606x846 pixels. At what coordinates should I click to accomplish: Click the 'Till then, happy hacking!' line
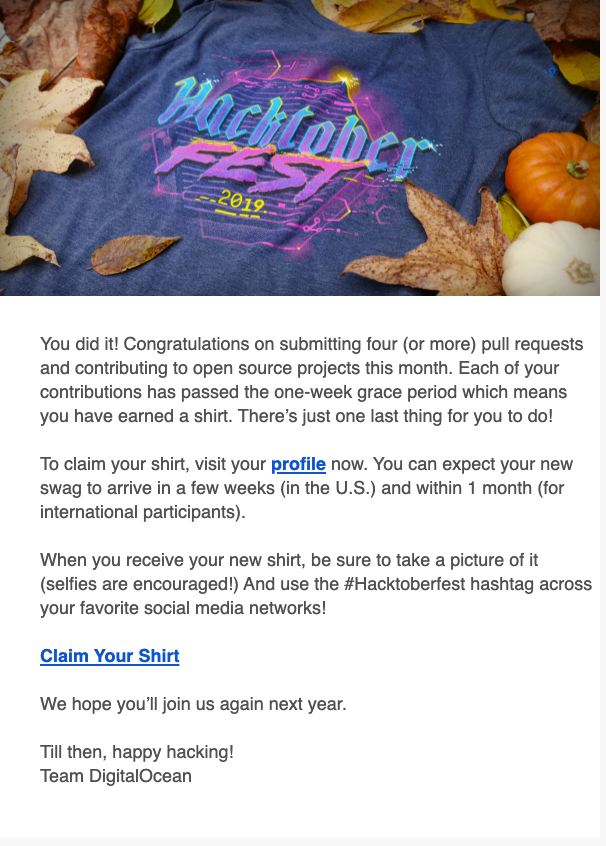coord(137,752)
